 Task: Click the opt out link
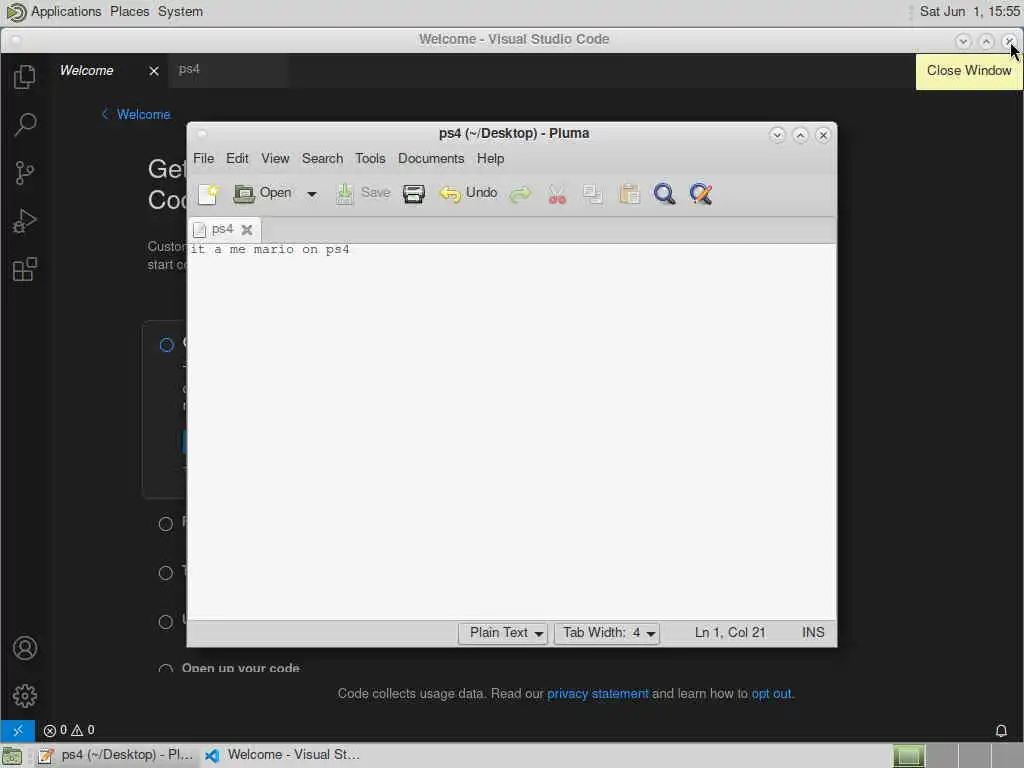771,694
